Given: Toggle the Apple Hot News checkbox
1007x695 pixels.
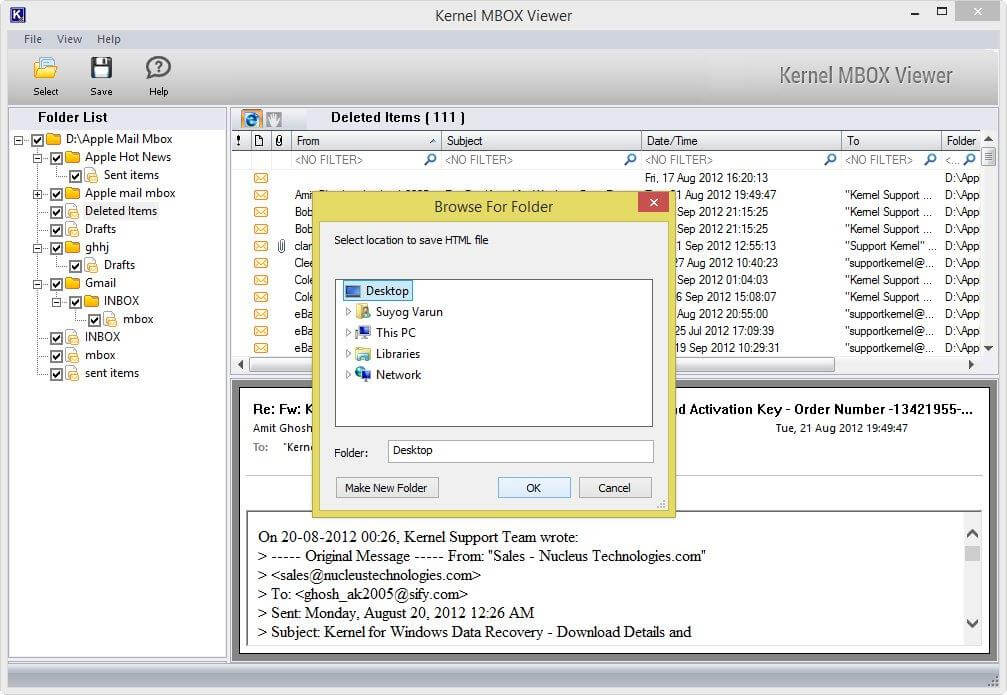Looking at the screenshot, I should click(57, 157).
